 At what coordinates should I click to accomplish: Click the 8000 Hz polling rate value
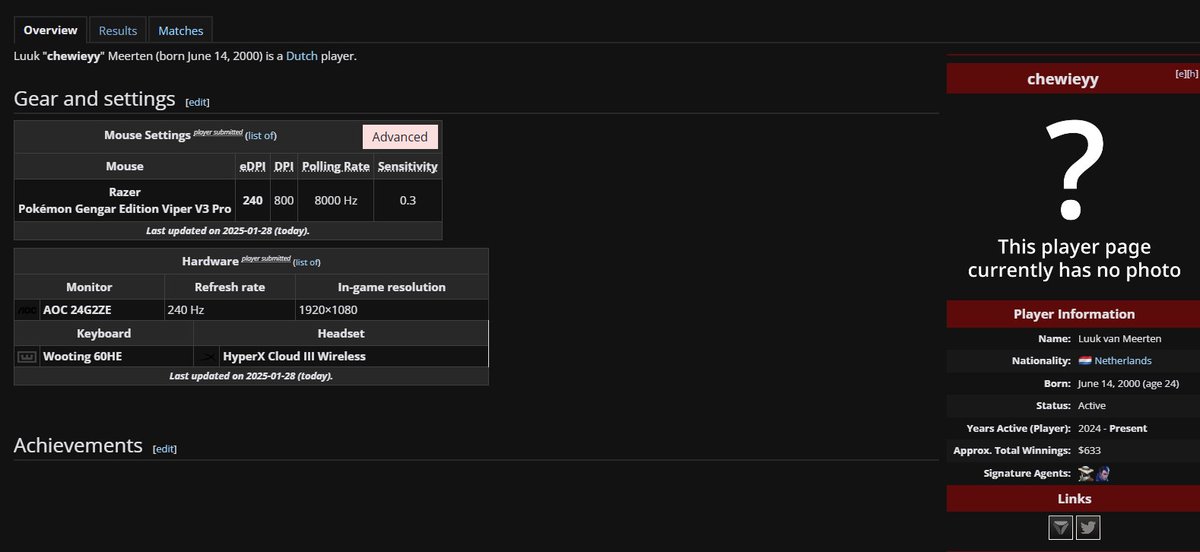(336, 201)
